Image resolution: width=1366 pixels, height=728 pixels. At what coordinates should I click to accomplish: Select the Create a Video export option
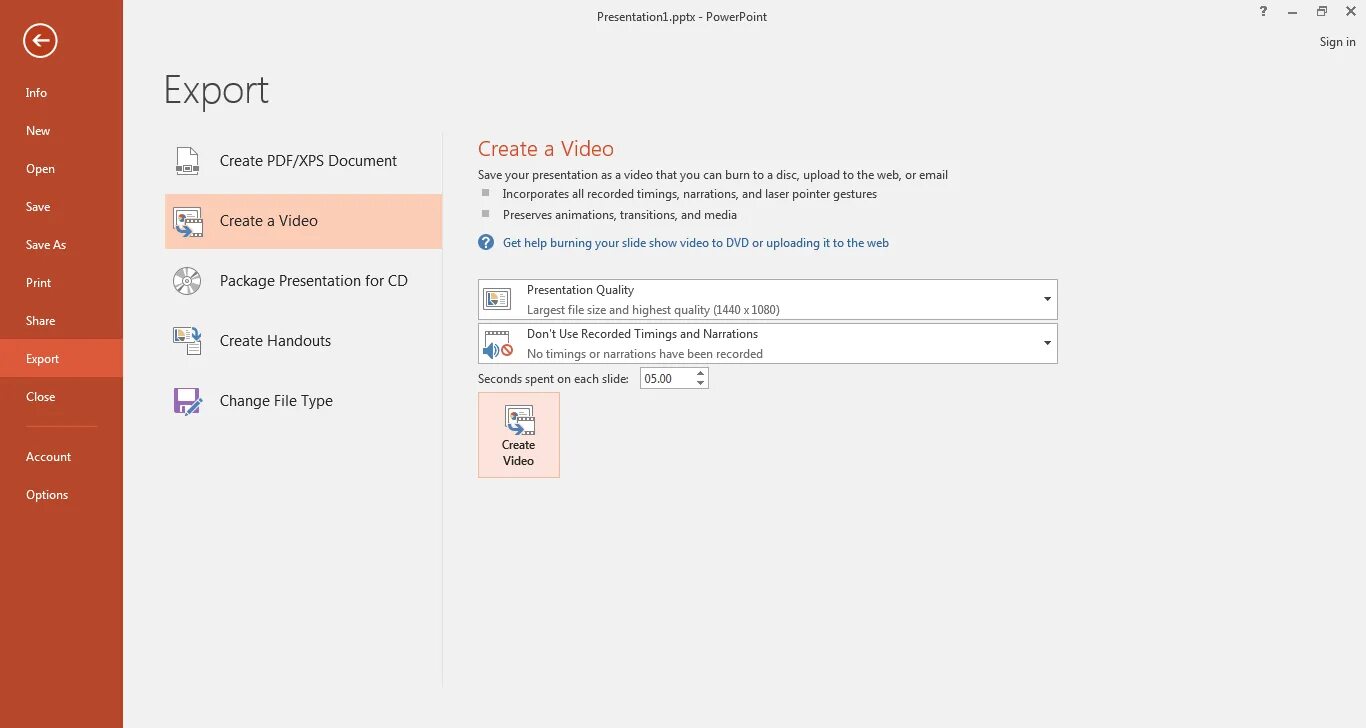303,221
